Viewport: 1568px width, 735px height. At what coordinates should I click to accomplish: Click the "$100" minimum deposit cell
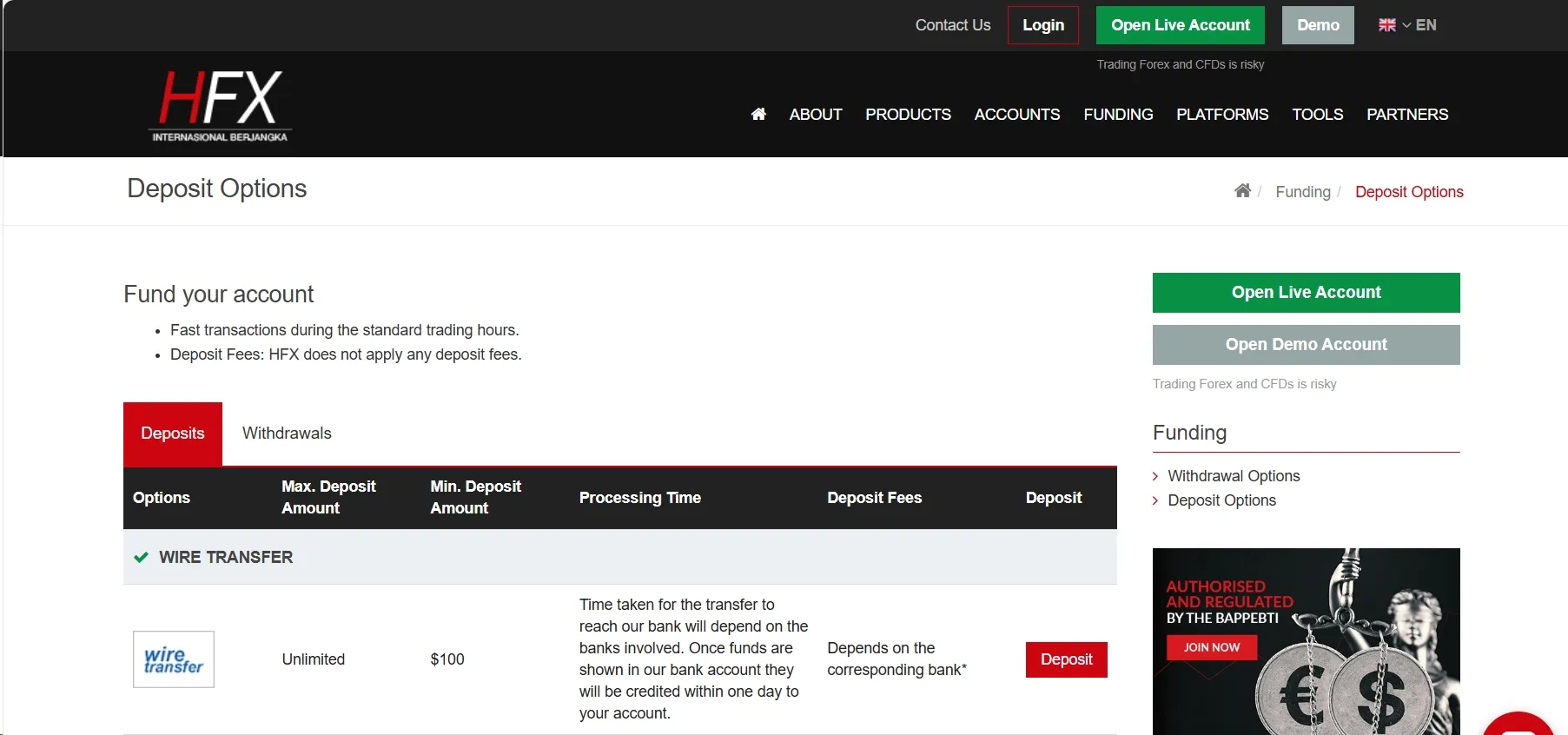tap(447, 659)
